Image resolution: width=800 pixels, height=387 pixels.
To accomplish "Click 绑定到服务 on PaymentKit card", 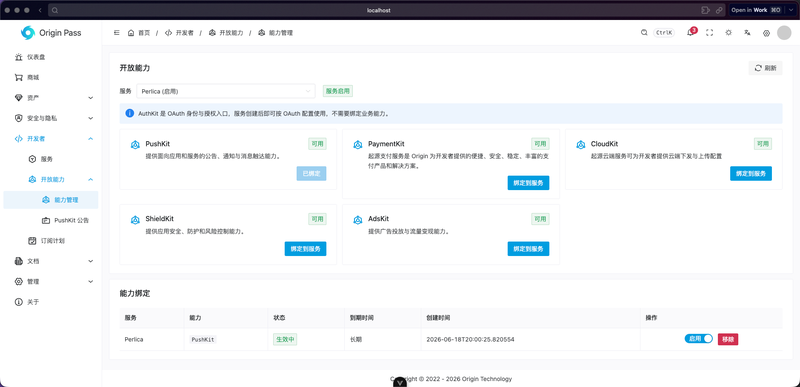I will click(x=528, y=183).
